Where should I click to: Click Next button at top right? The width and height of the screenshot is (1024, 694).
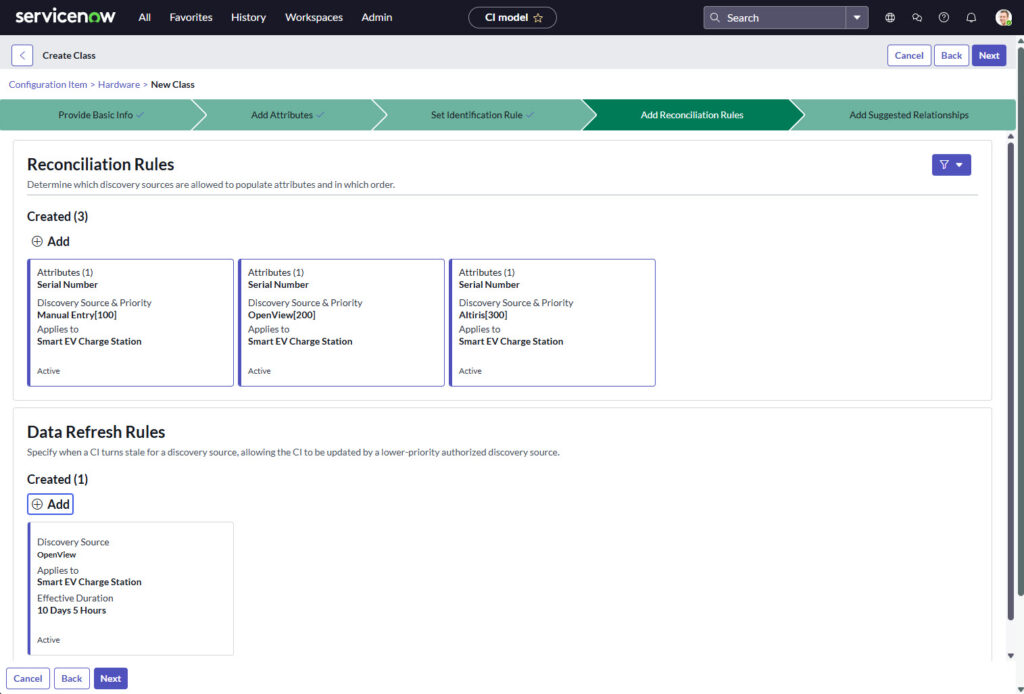pos(989,56)
